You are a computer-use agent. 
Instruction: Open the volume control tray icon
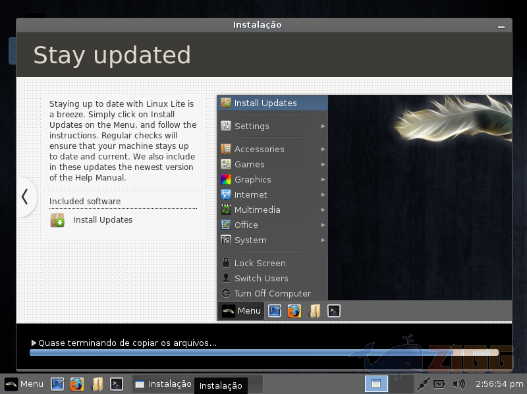[459, 384]
